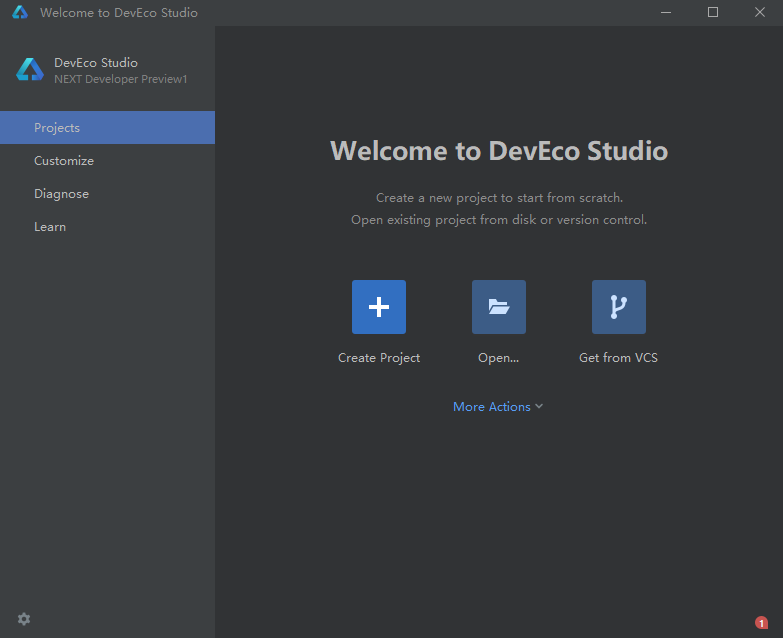This screenshot has height=638, width=783.
Task: Open settings via the gear icon
Action: point(24,619)
